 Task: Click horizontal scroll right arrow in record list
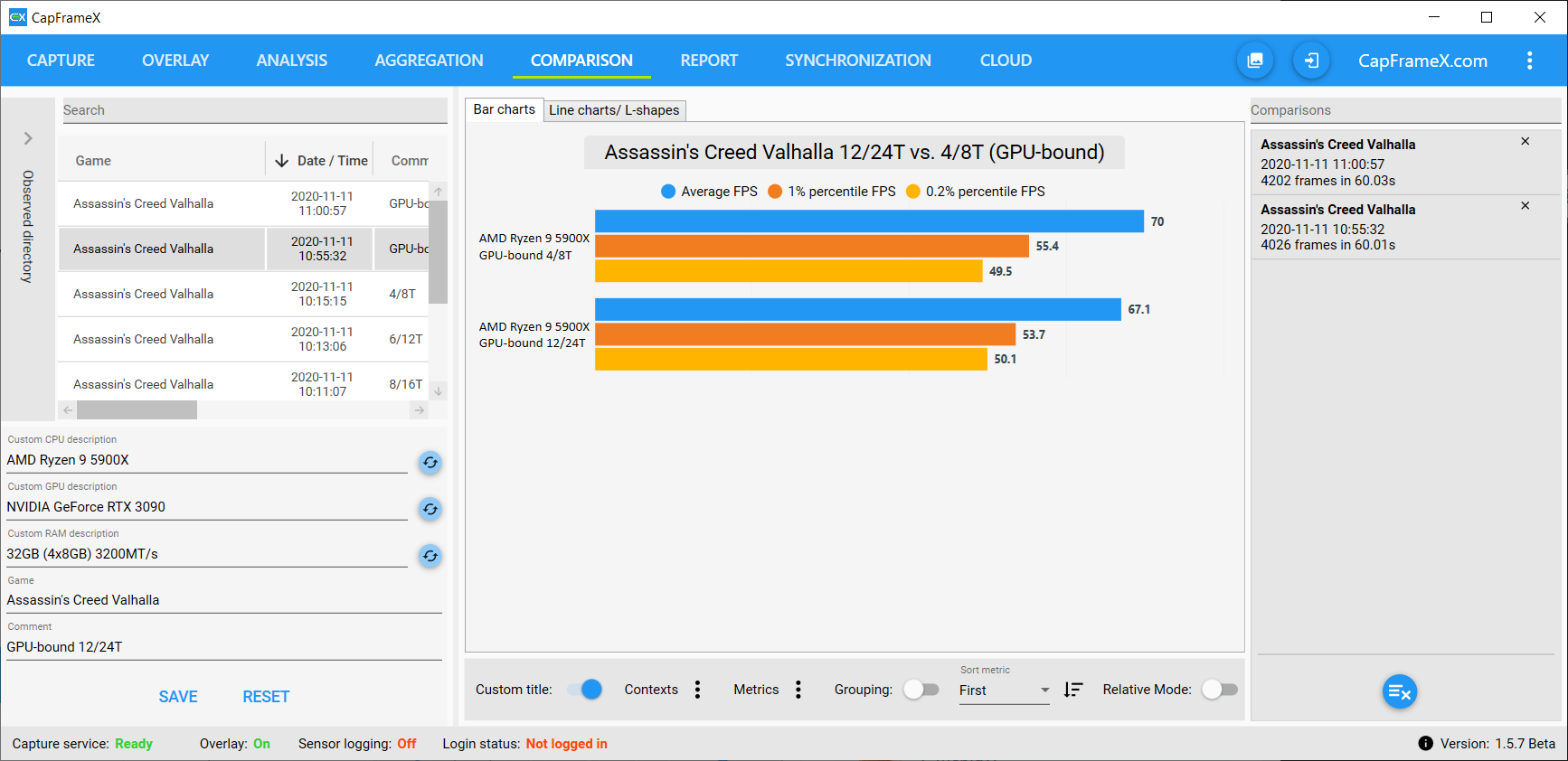[x=419, y=410]
